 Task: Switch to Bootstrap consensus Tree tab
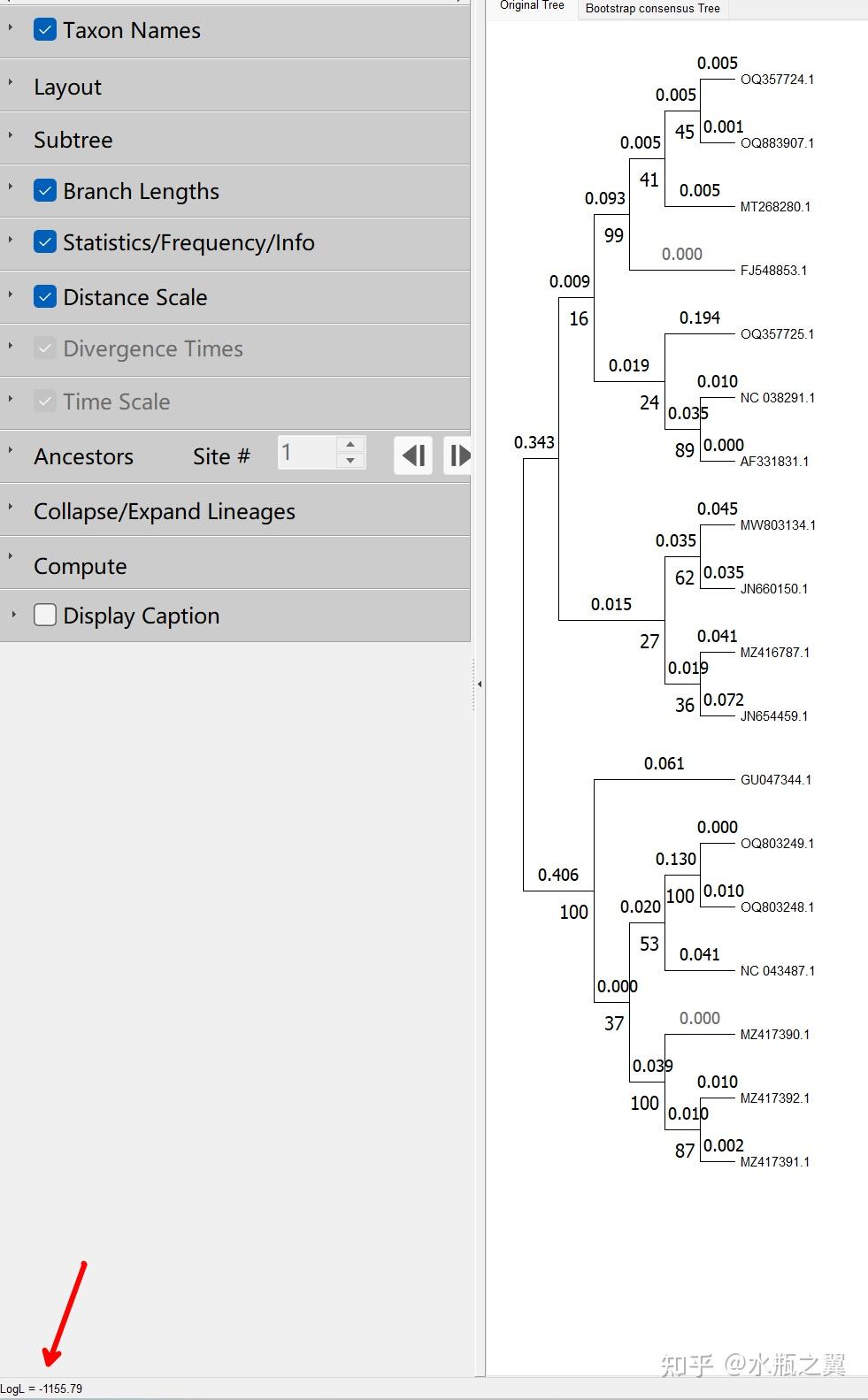[653, 9]
